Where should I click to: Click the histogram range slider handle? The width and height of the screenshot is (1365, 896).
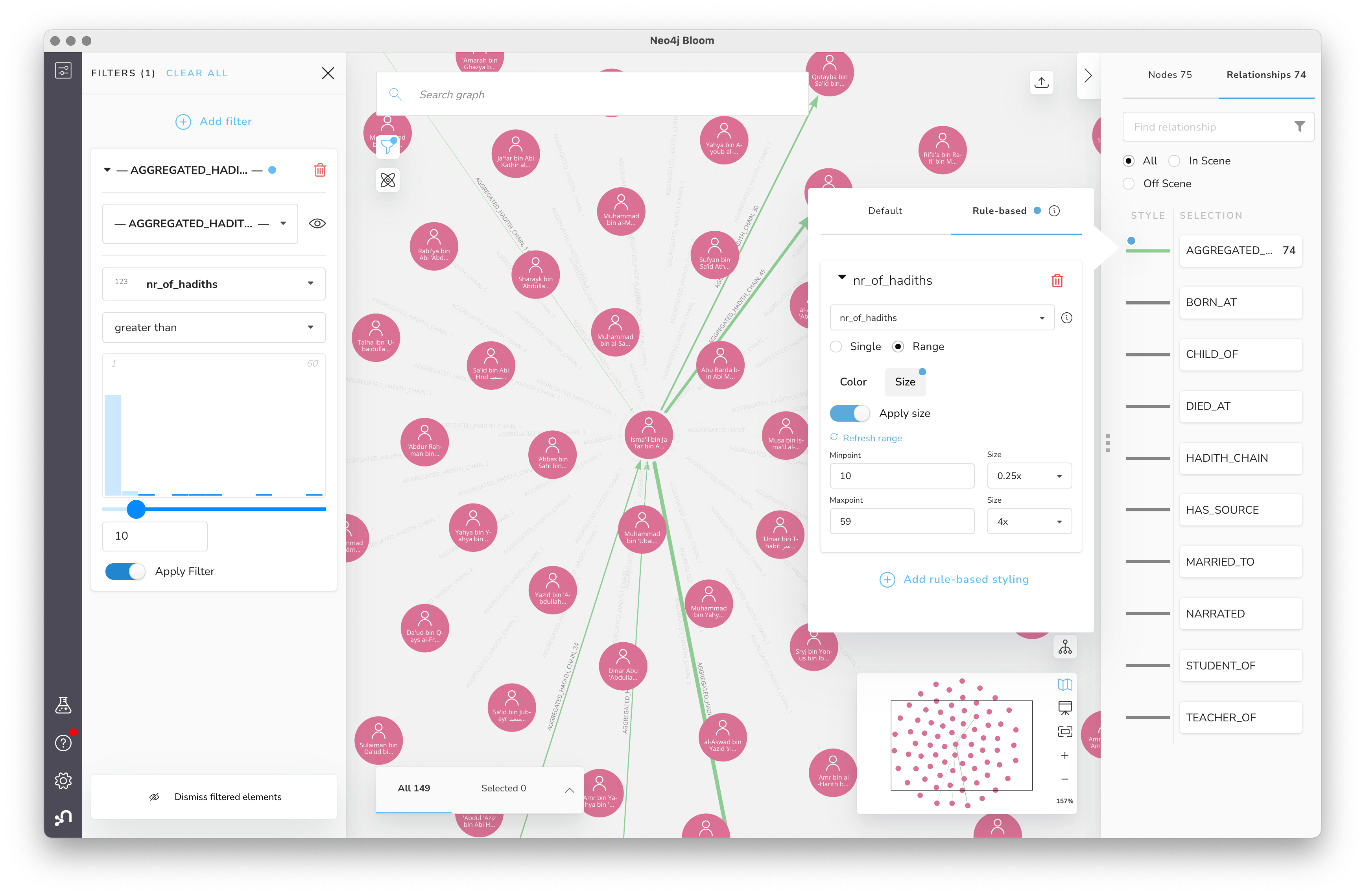[x=136, y=509]
